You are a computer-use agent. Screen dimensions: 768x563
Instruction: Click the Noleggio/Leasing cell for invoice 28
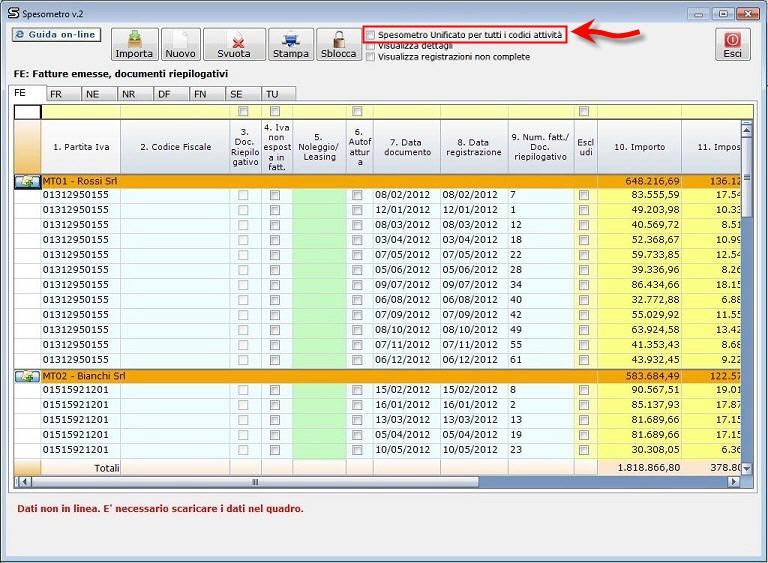pyautogui.click(x=319, y=270)
